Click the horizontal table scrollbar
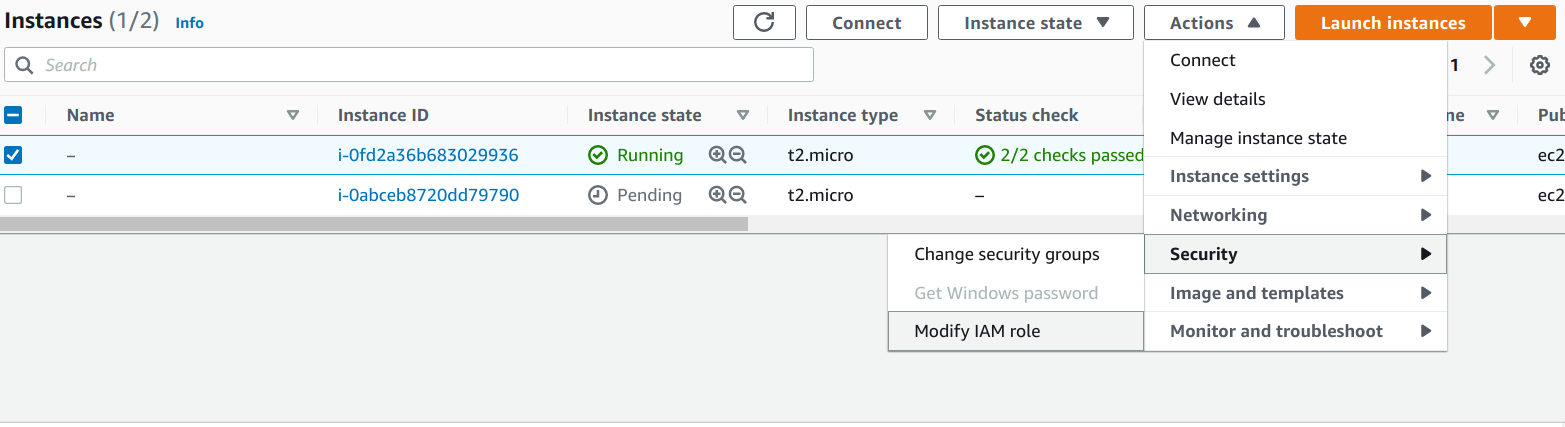The image size is (1565, 427). (x=374, y=224)
